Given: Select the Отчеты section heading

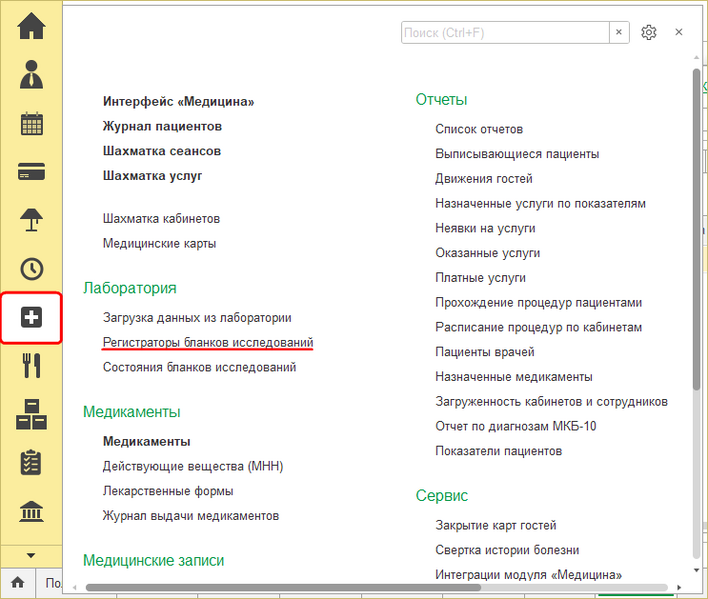Looking at the screenshot, I should [441, 100].
